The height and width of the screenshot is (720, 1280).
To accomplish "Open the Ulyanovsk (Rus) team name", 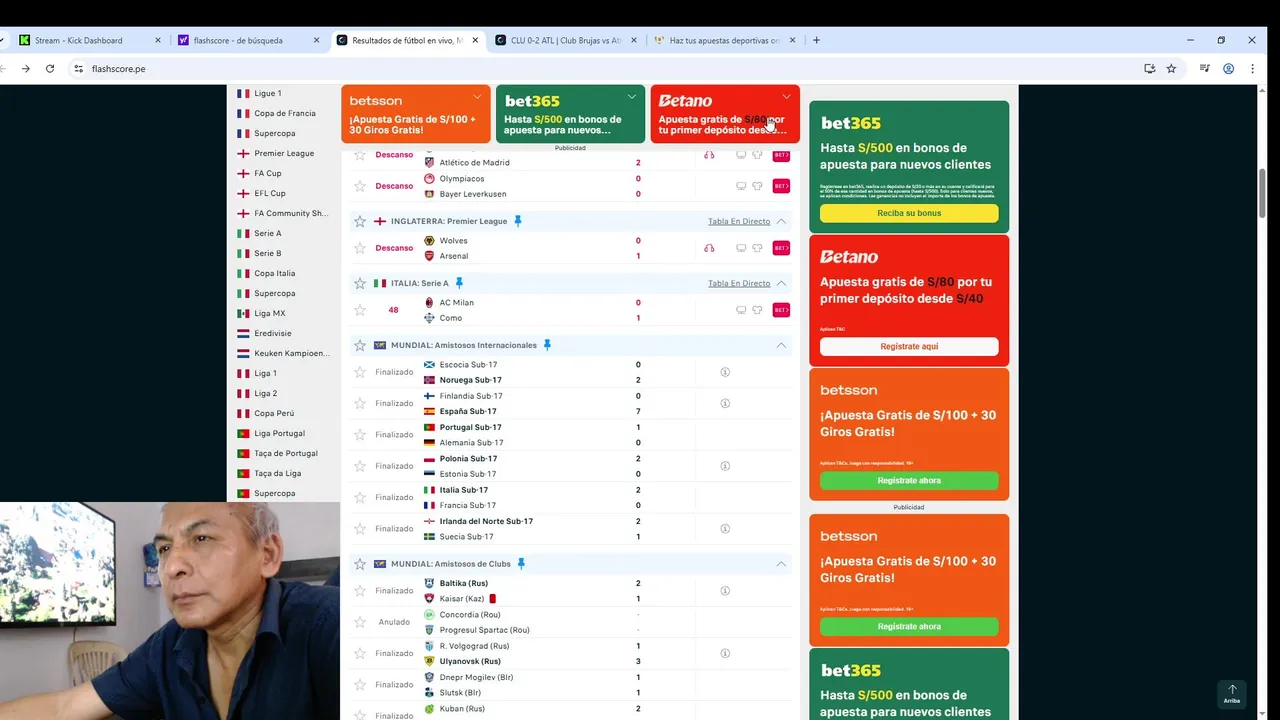I will [x=470, y=661].
